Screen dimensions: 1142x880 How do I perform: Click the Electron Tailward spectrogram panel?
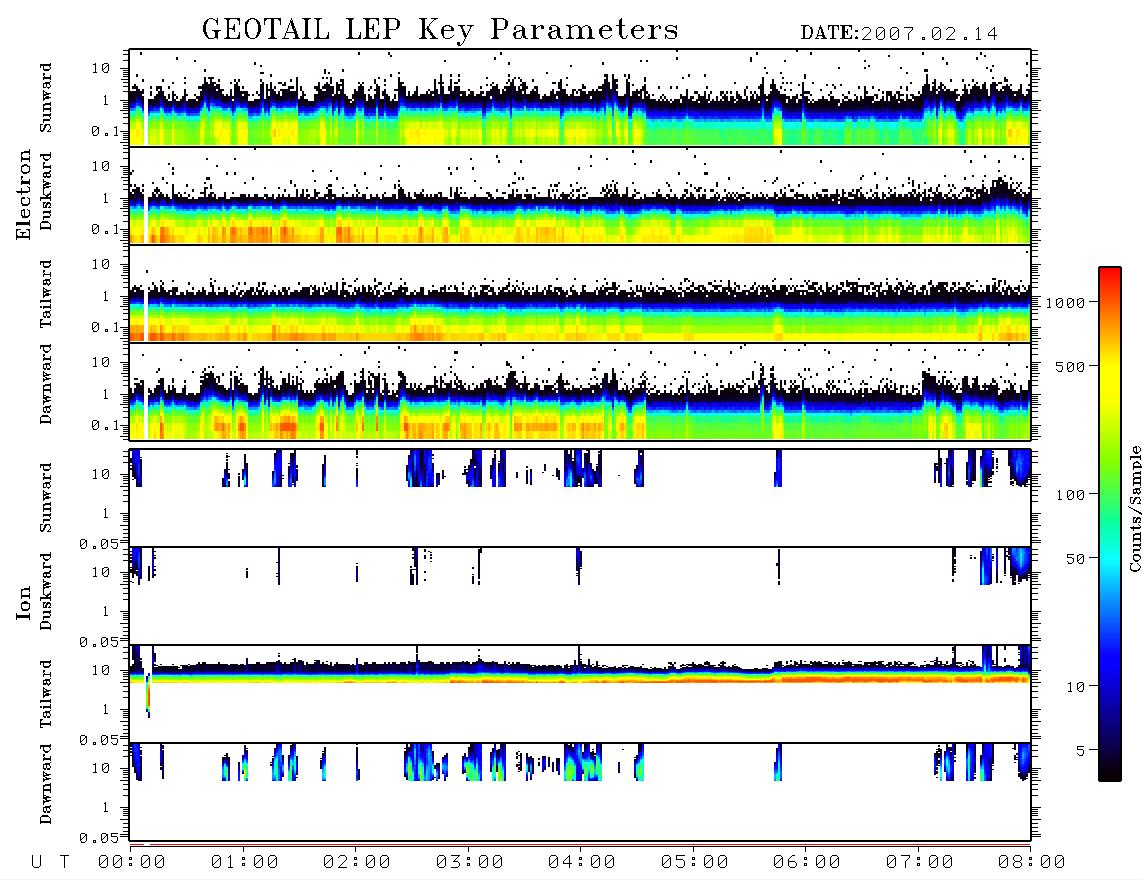pyautogui.click(x=580, y=294)
